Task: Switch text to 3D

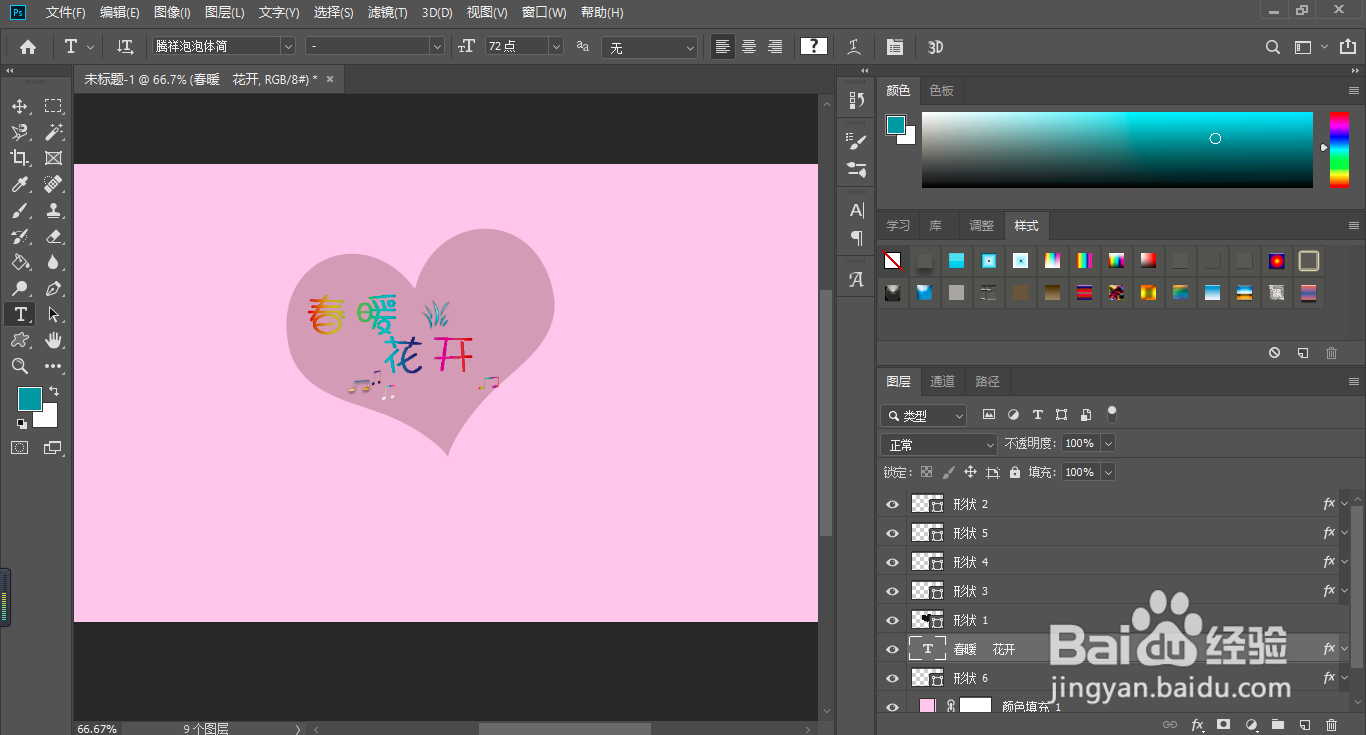Action: tap(935, 47)
